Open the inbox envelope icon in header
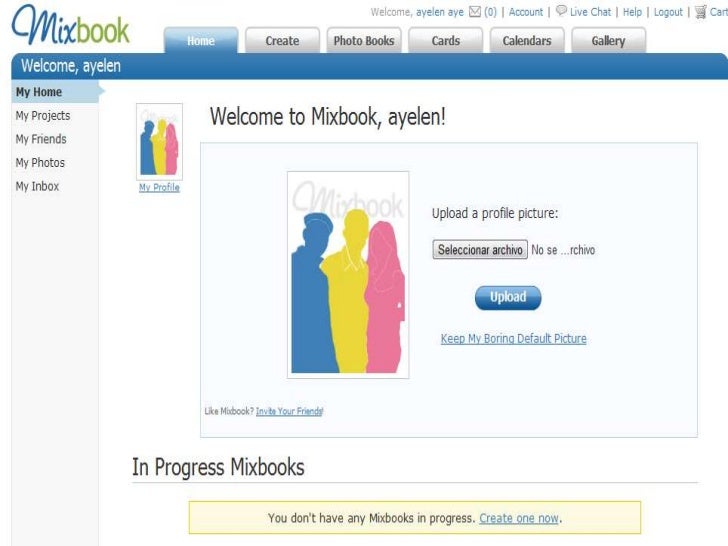The width and height of the screenshot is (728, 546). 474,12
